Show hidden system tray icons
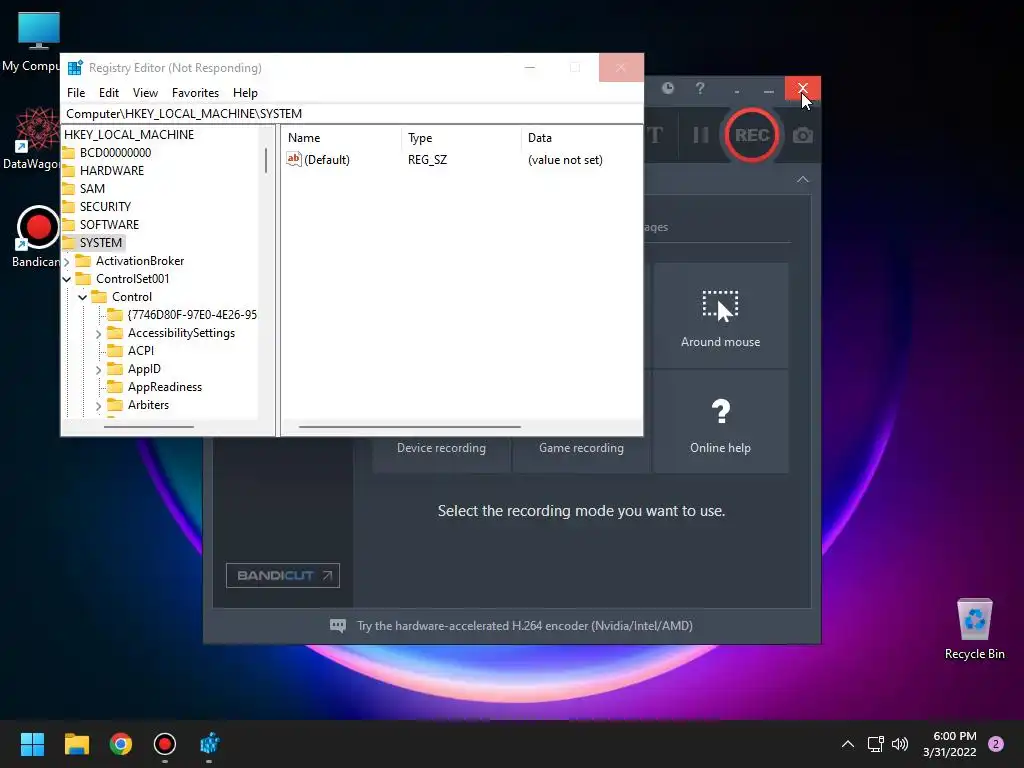 (x=848, y=744)
